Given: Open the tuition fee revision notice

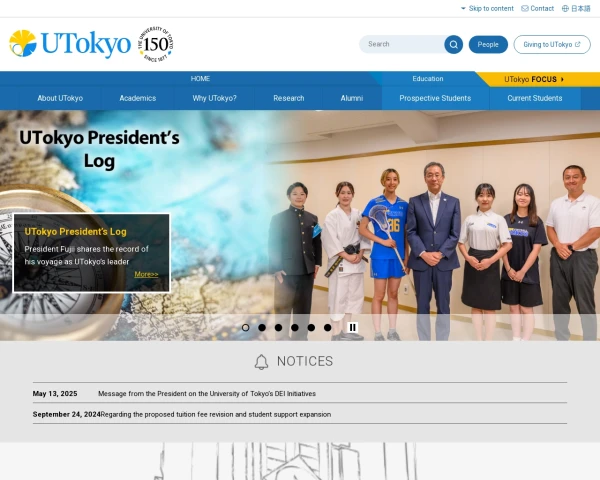Looking at the screenshot, I should [x=215, y=414].
